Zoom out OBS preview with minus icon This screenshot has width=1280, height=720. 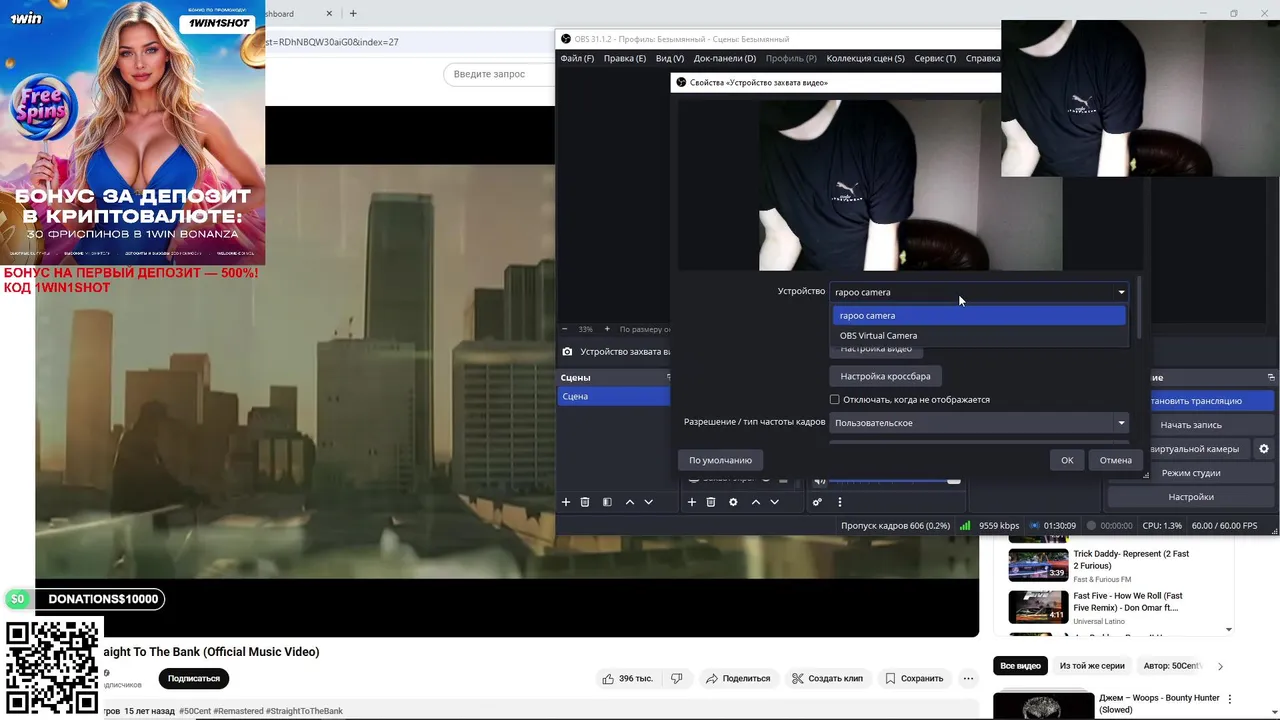564,329
